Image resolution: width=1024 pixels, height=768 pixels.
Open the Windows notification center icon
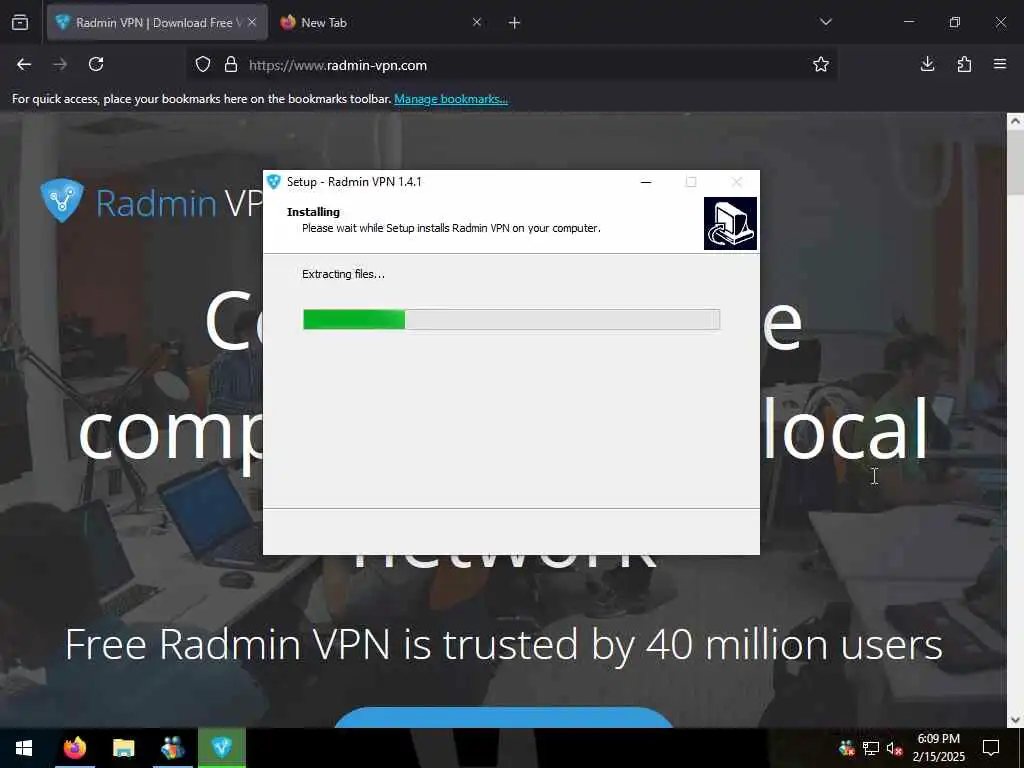pos(991,748)
